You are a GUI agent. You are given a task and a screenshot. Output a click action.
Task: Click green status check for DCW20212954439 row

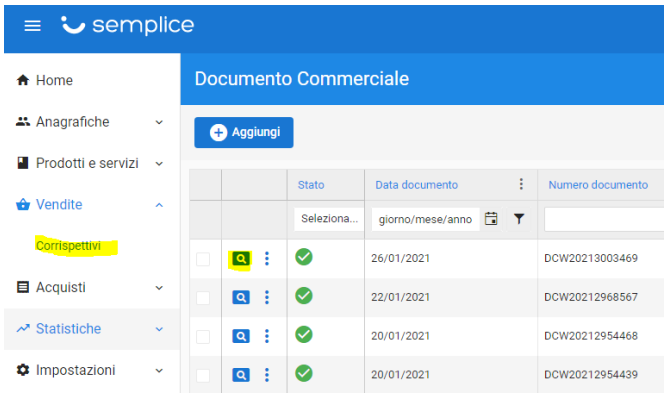pyautogui.click(x=304, y=373)
